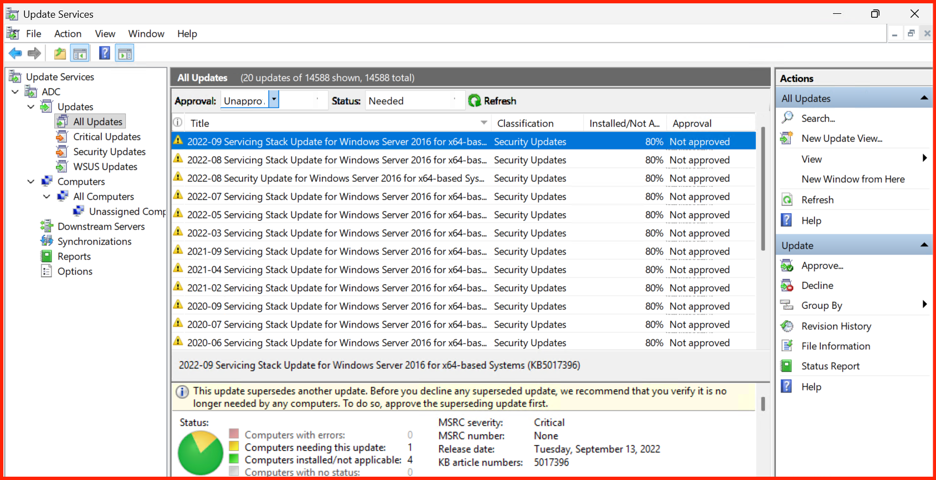Click the Revision History action link
The image size is (936, 480).
tap(836, 326)
